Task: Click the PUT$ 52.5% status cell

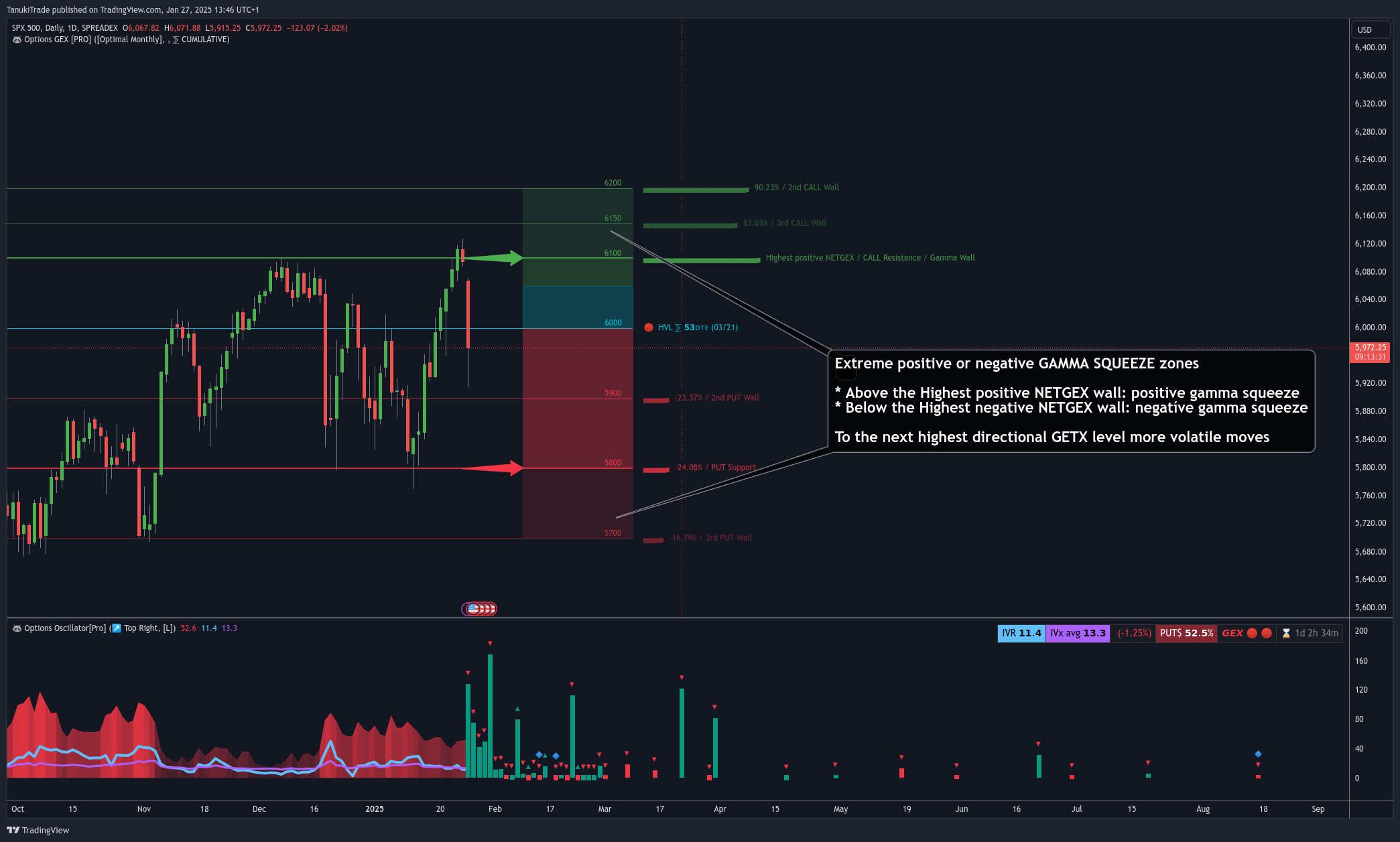Action: click(x=1186, y=633)
